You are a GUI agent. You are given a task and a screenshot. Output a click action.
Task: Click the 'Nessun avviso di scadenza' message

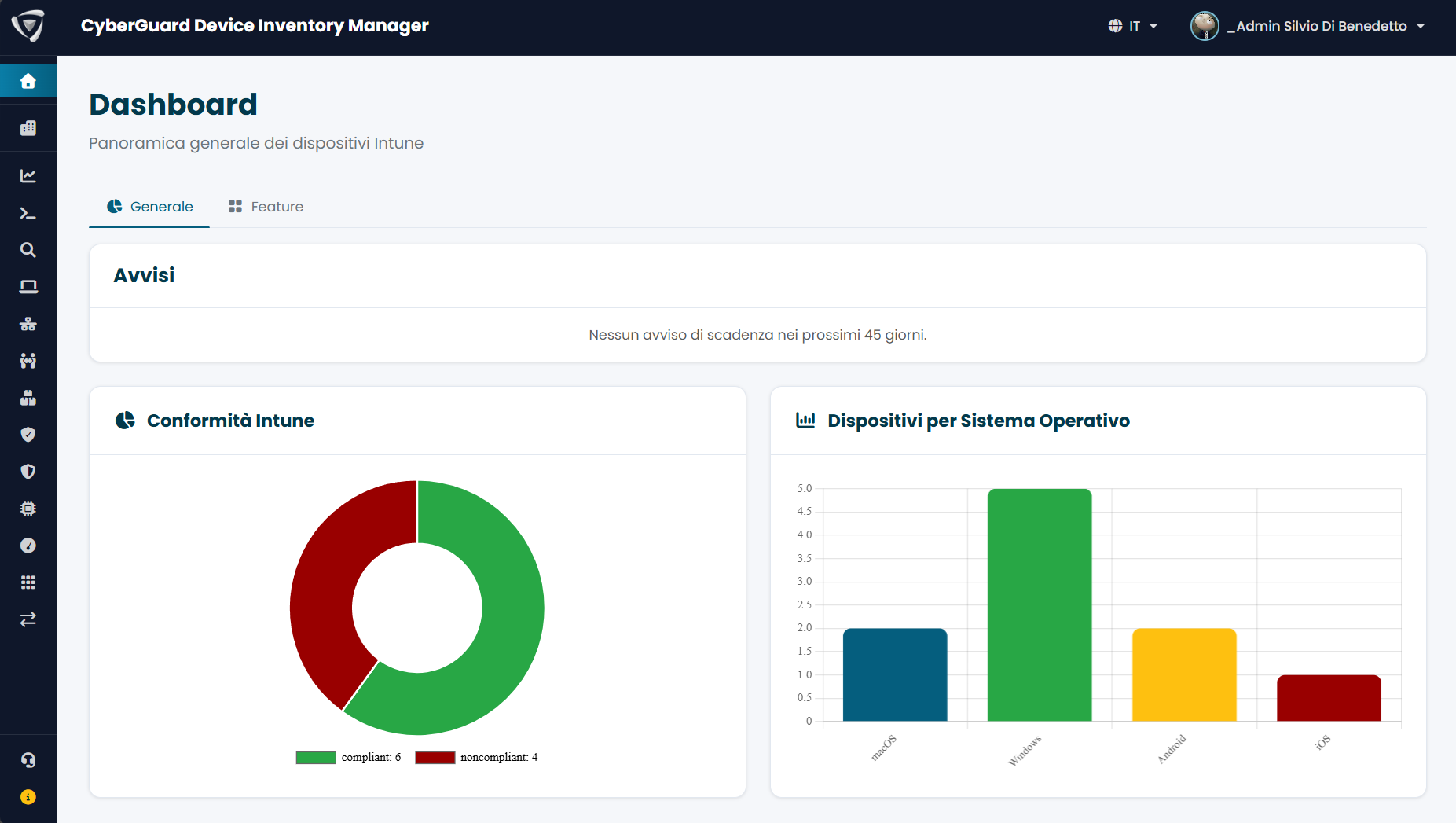coord(757,335)
